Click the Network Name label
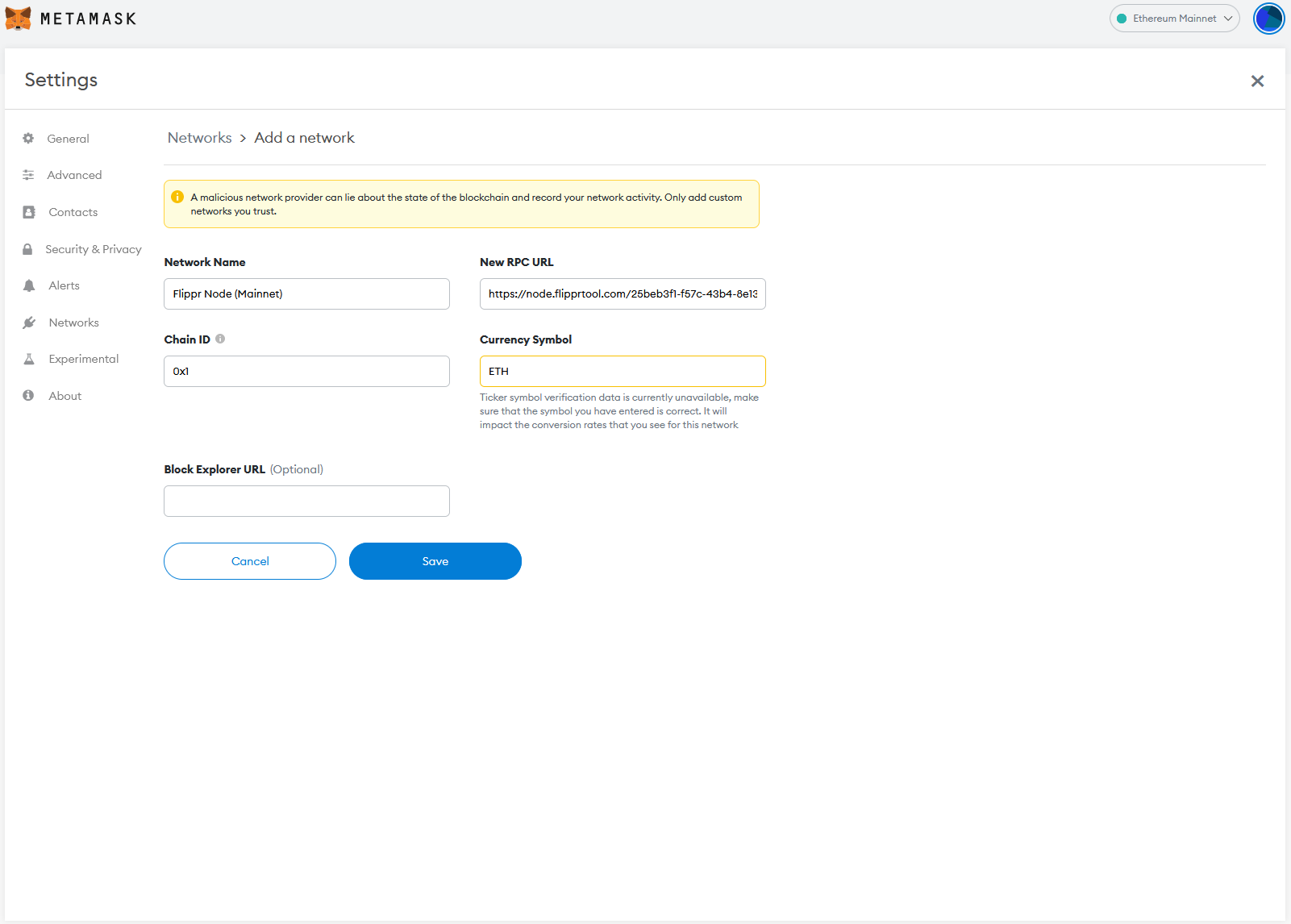The image size is (1291, 924). [205, 262]
